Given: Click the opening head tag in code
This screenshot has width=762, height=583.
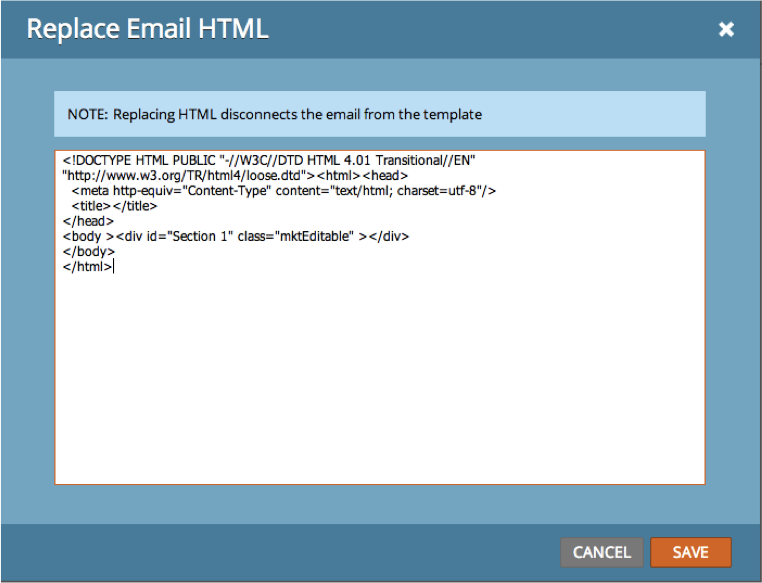Looking at the screenshot, I should (x=385, y=175).
